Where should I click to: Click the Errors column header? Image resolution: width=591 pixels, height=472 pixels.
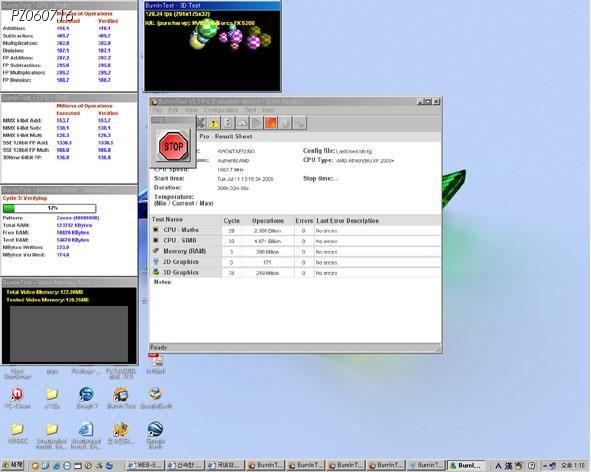tap(304, 221)
